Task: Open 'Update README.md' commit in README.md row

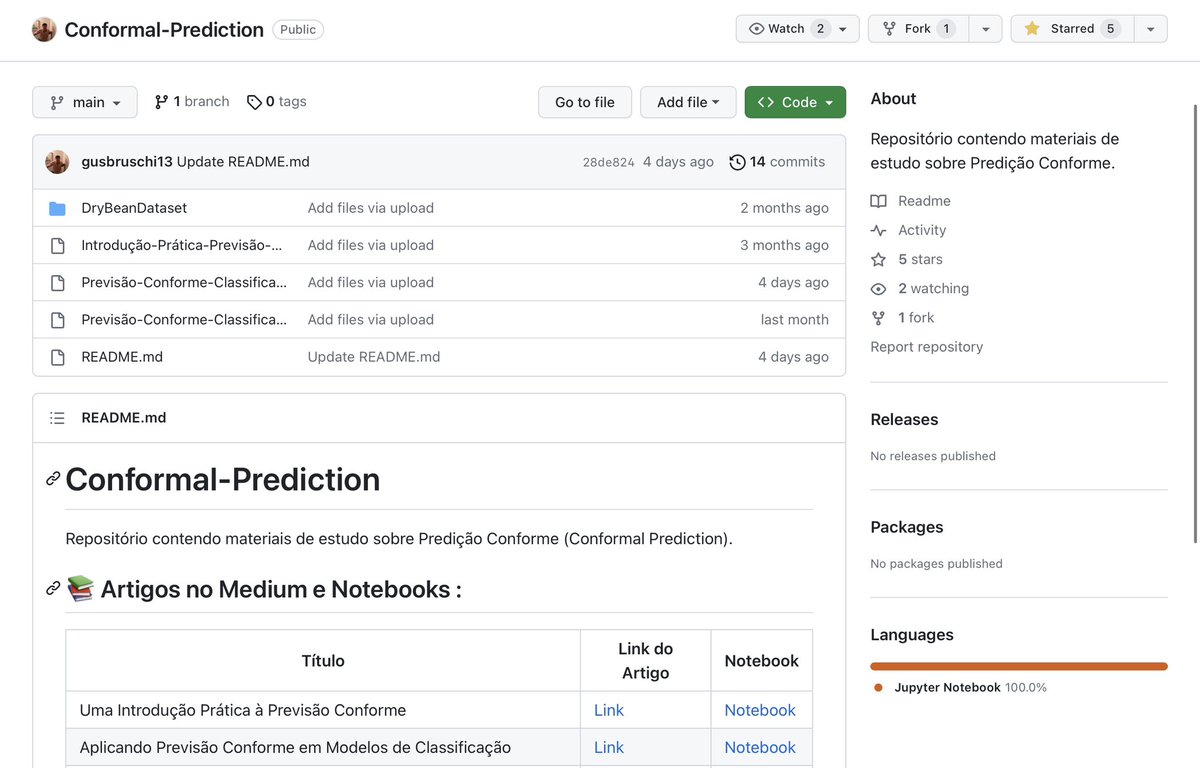Action: [374, 357]
